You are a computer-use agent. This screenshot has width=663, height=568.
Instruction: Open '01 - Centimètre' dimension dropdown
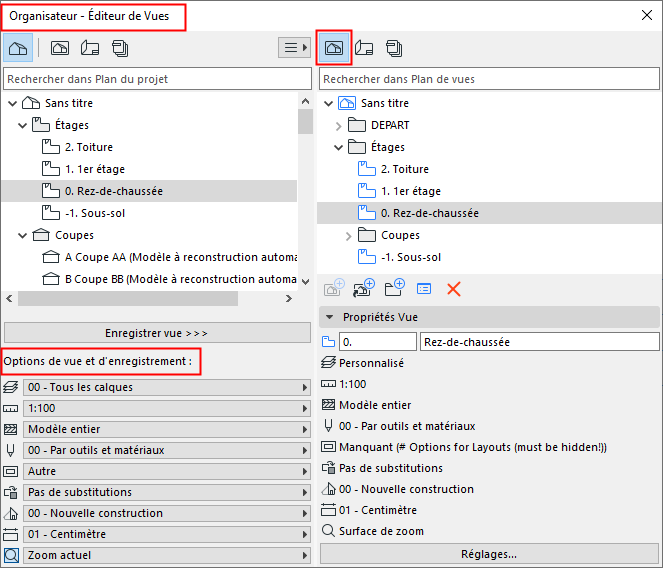tap(167, 534)
